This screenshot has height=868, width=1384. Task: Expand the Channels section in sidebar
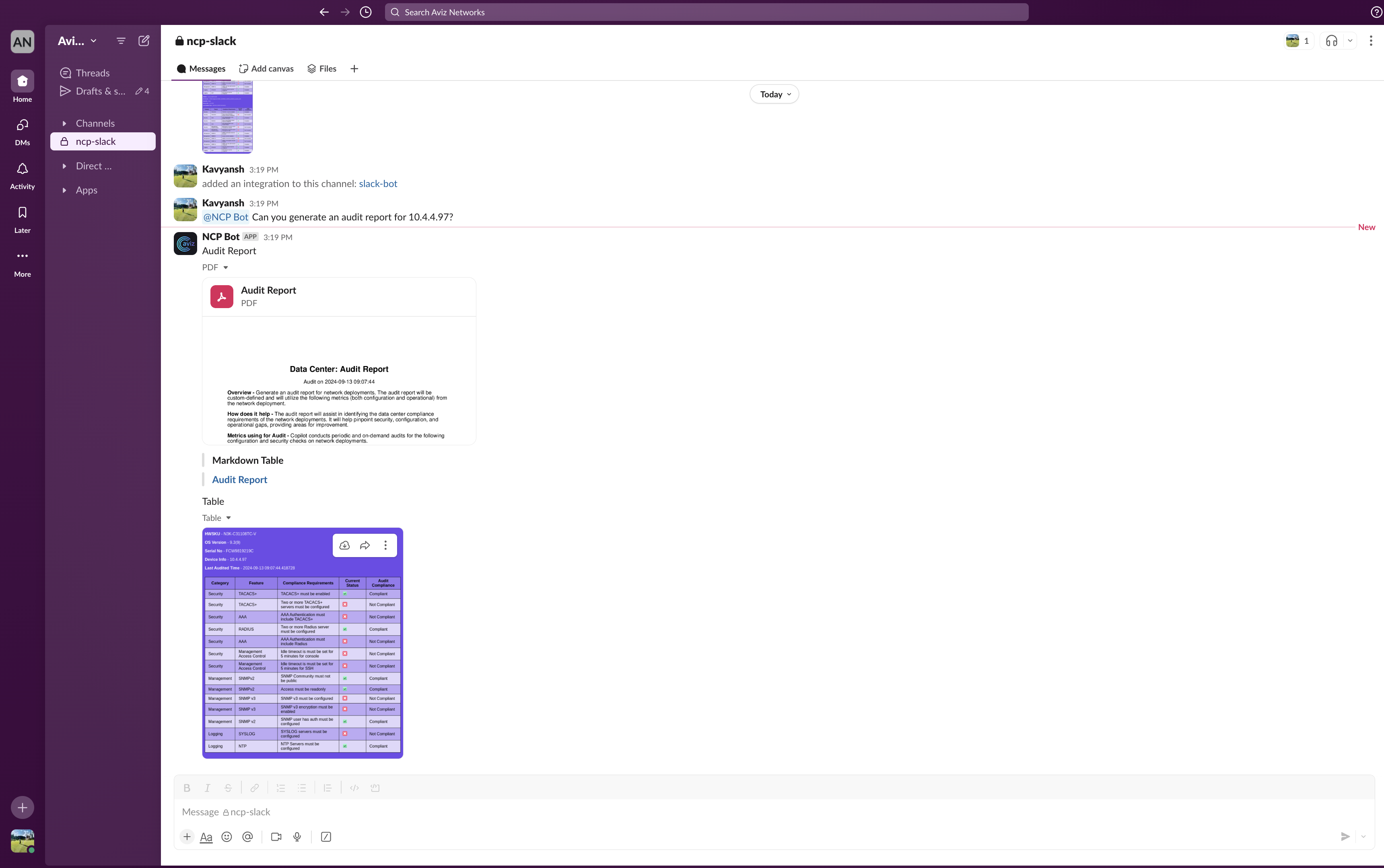coord(64,123)
